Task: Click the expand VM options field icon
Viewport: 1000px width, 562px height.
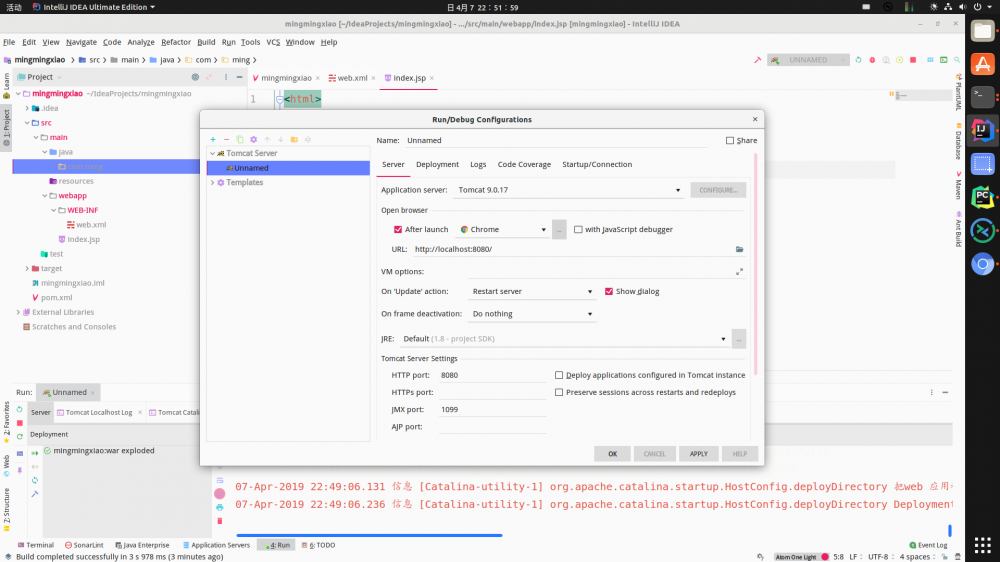Action: [x=739, y=272]
